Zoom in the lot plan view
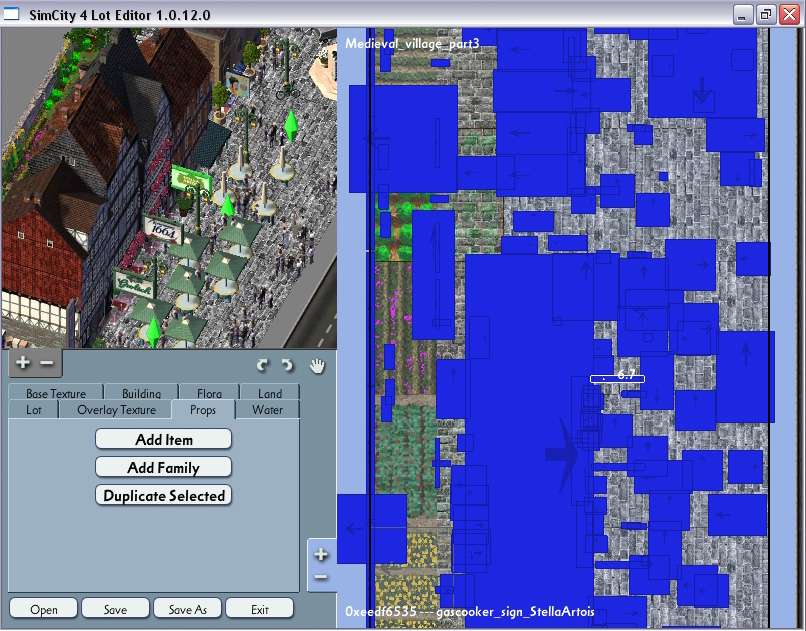 tap(321, 554)
